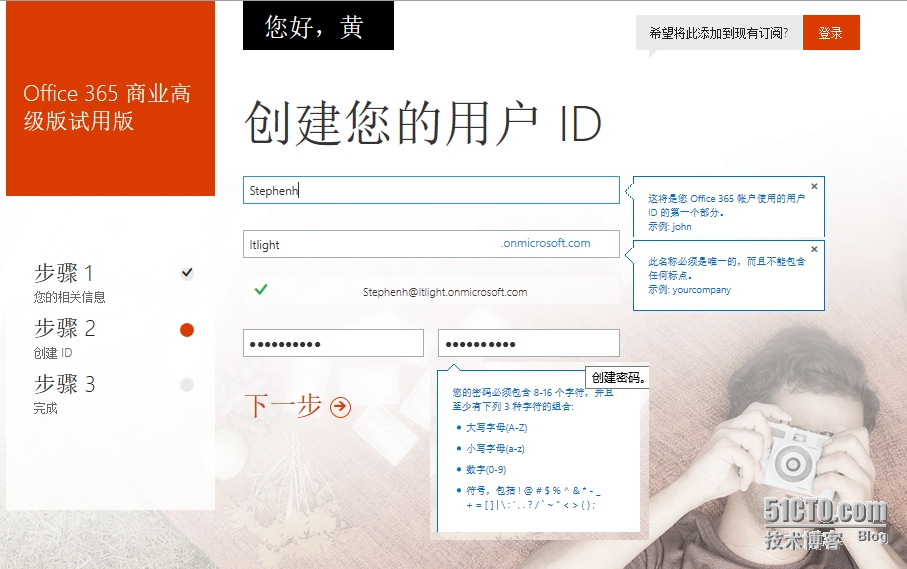Viewport: 907px width, 569px height.
Task: Go to next step via 下一步
Action: click(x=284, y=405)
